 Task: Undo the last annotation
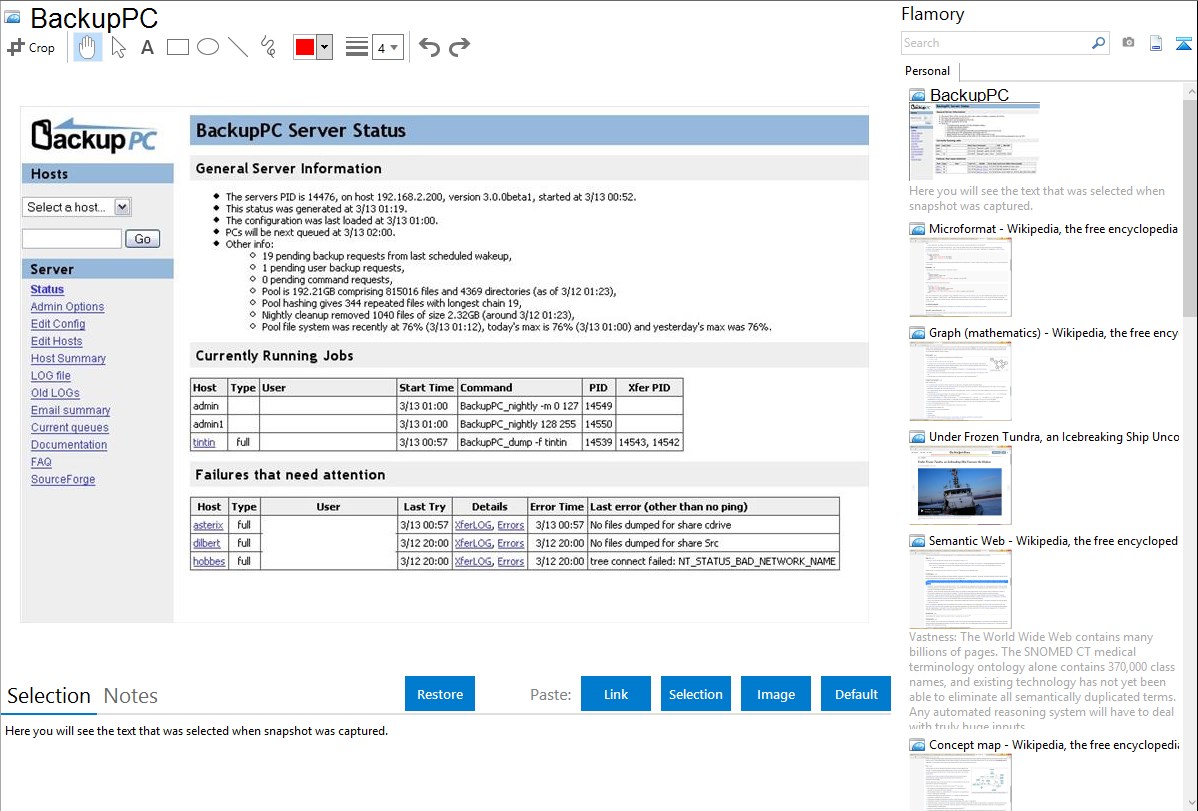point(429,47)
